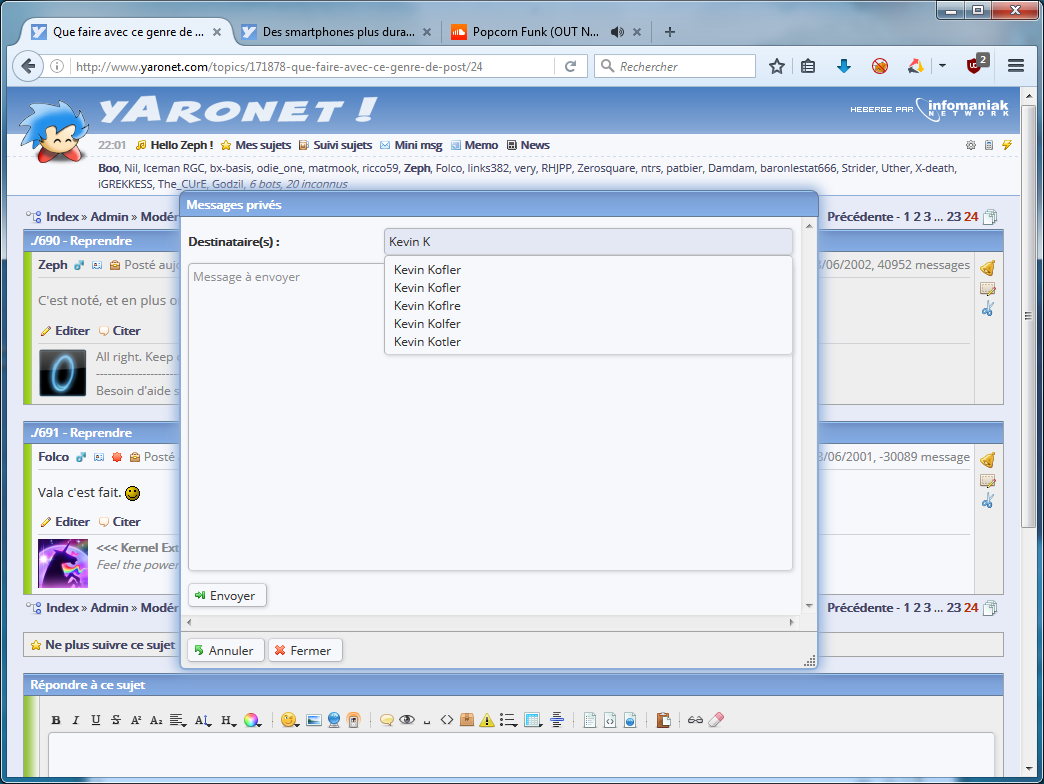Open the smiley picker dropdown in editor

coord(290,720)
